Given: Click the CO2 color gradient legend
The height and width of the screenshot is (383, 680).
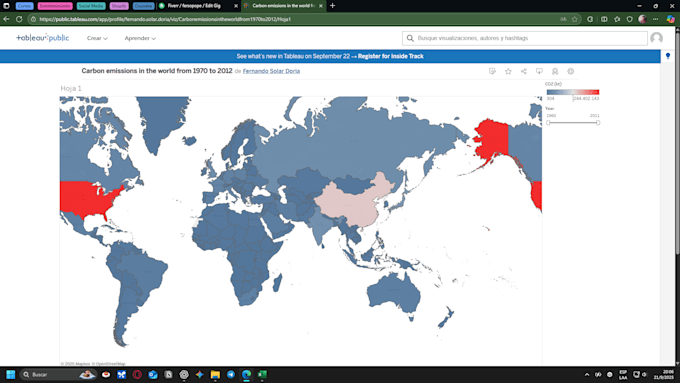Looking at the screenshot, I should 573,92.
